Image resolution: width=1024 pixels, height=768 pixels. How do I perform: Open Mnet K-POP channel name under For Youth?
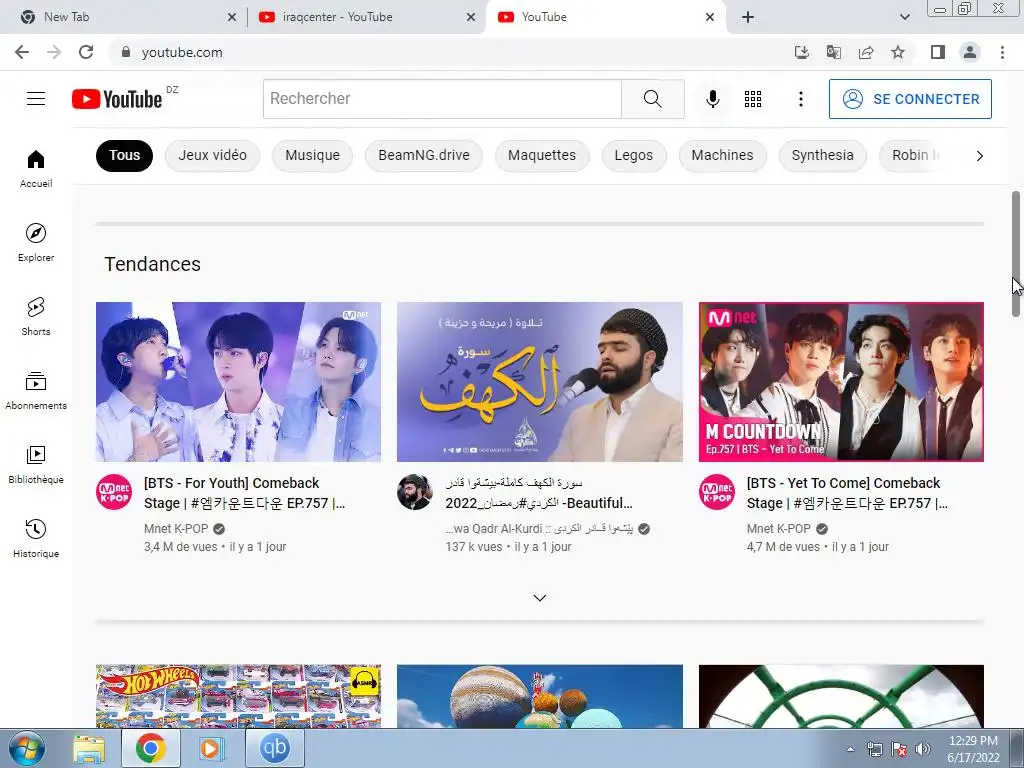pyautogui.click(x=176, y=528)
